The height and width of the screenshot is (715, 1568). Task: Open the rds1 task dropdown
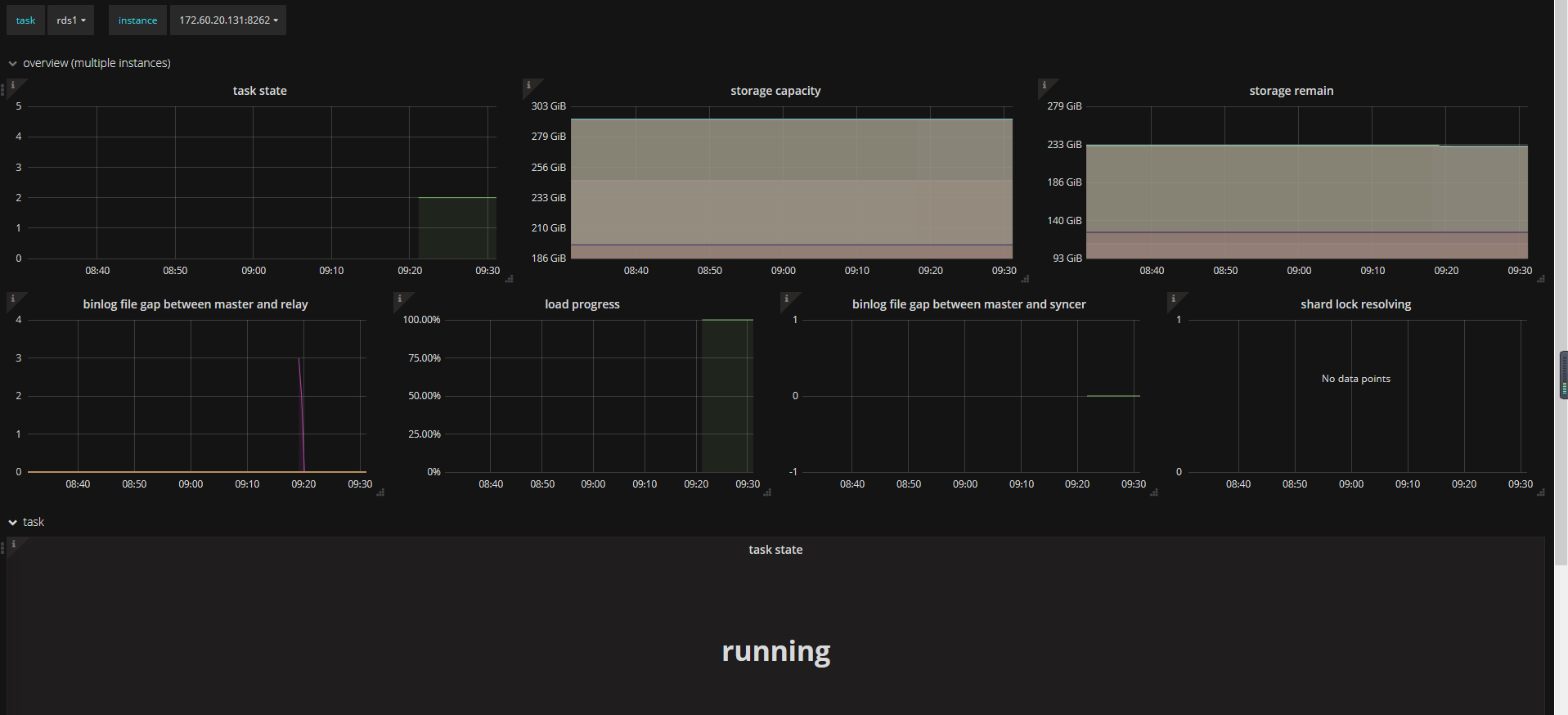70,20
